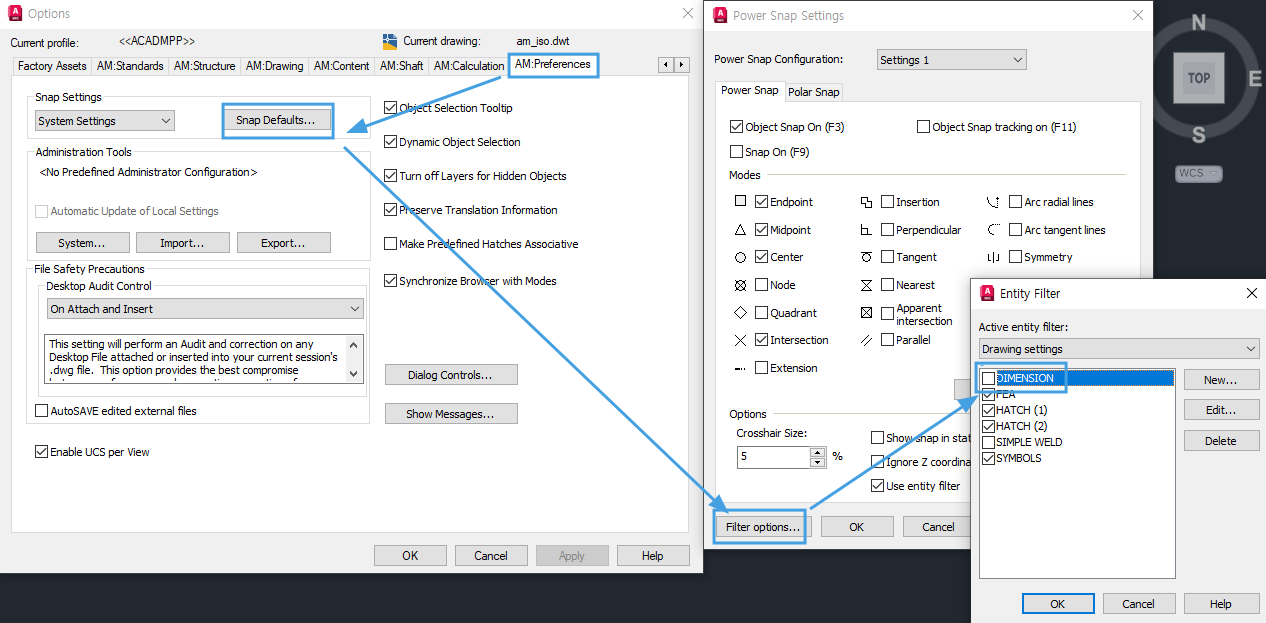Click the S compass direction on ViewCube
This screenshot has height=623, width=1266.
point(1198,135)
